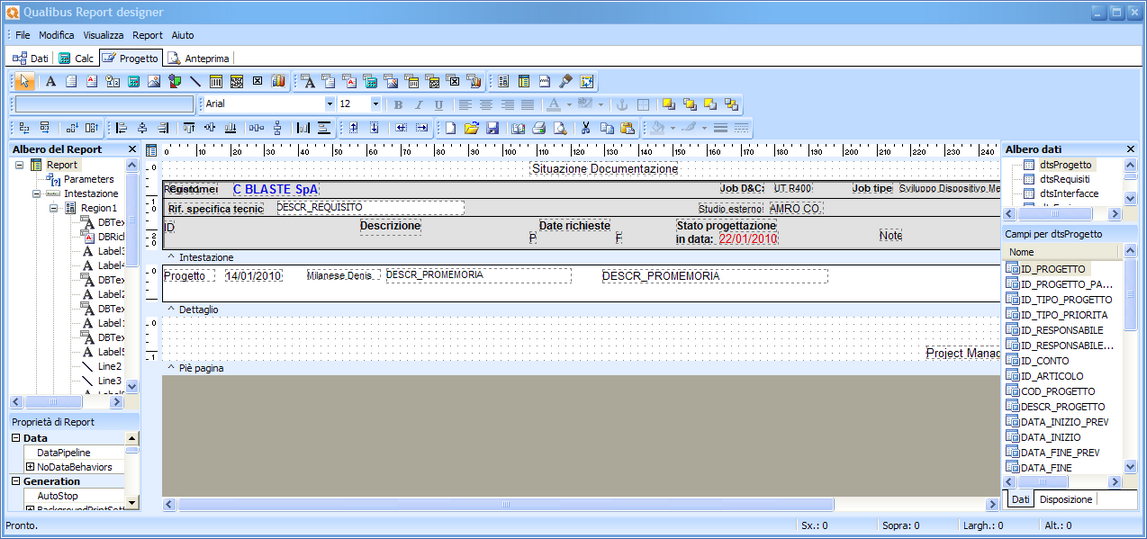1147x539 pixels.
Task: Toggle Underline text formatting
Action: pos(438,104)
